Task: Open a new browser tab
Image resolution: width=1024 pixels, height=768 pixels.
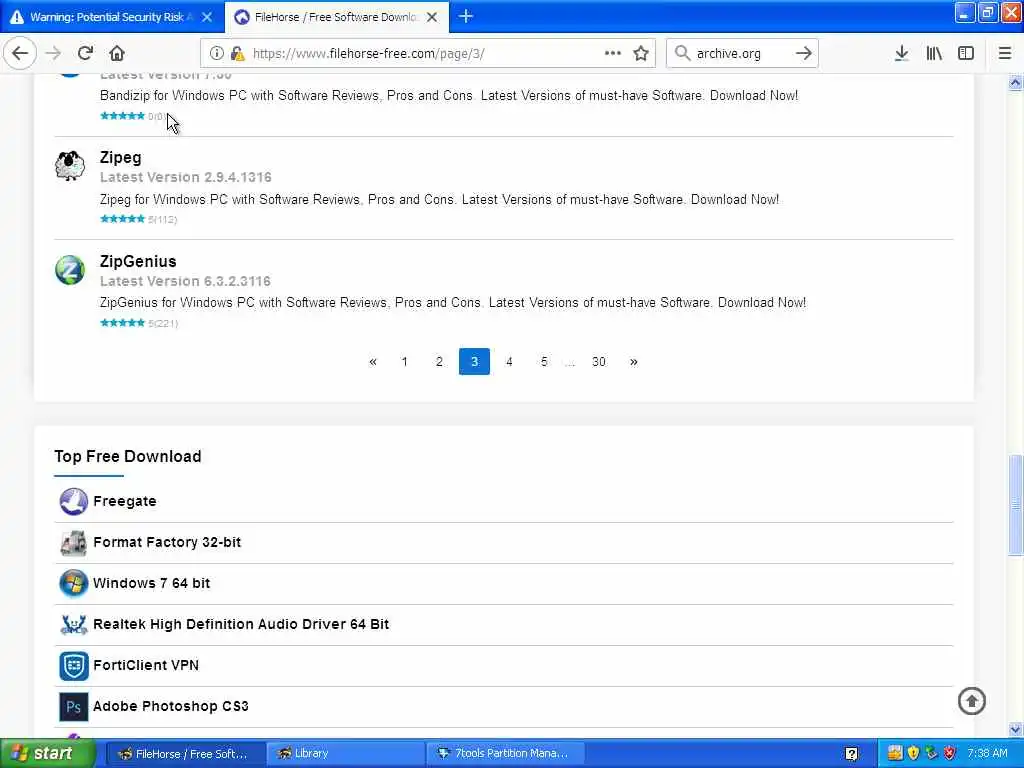Action: coord(466,16)
